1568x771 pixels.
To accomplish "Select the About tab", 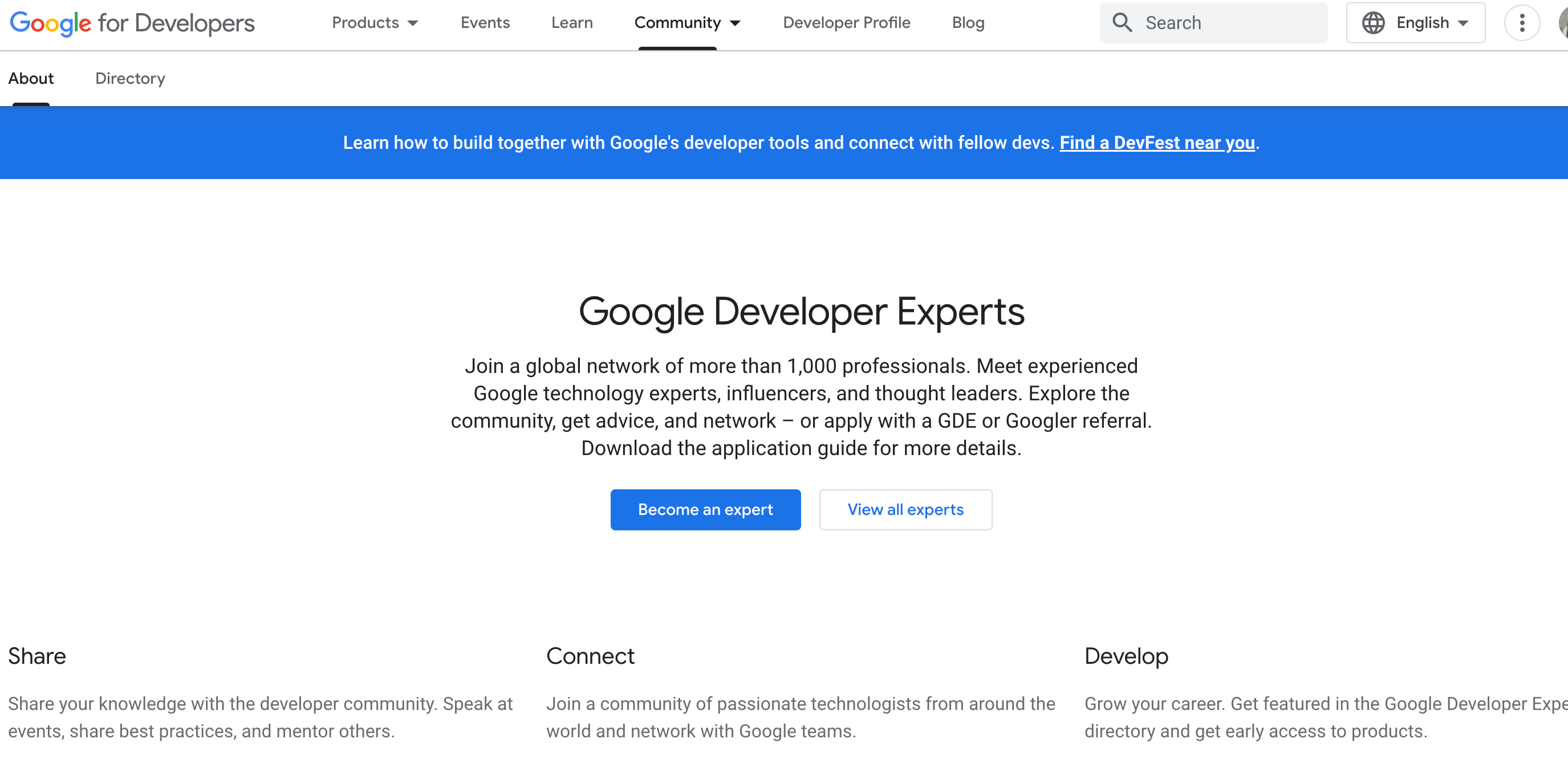I will click(30, 78).
